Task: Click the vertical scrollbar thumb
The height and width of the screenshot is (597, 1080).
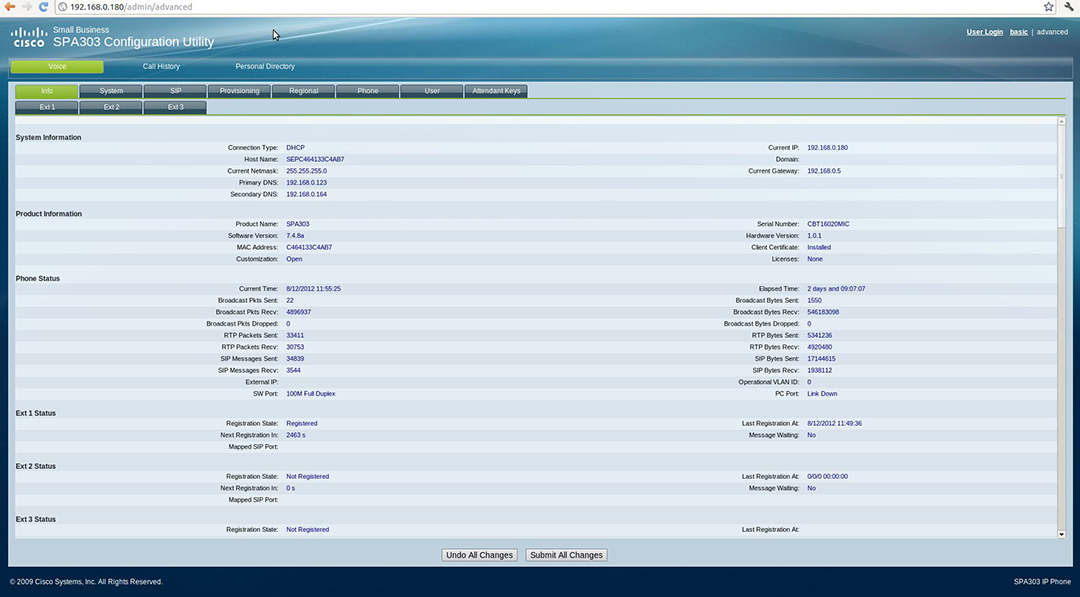Action: coord(1061,176)
